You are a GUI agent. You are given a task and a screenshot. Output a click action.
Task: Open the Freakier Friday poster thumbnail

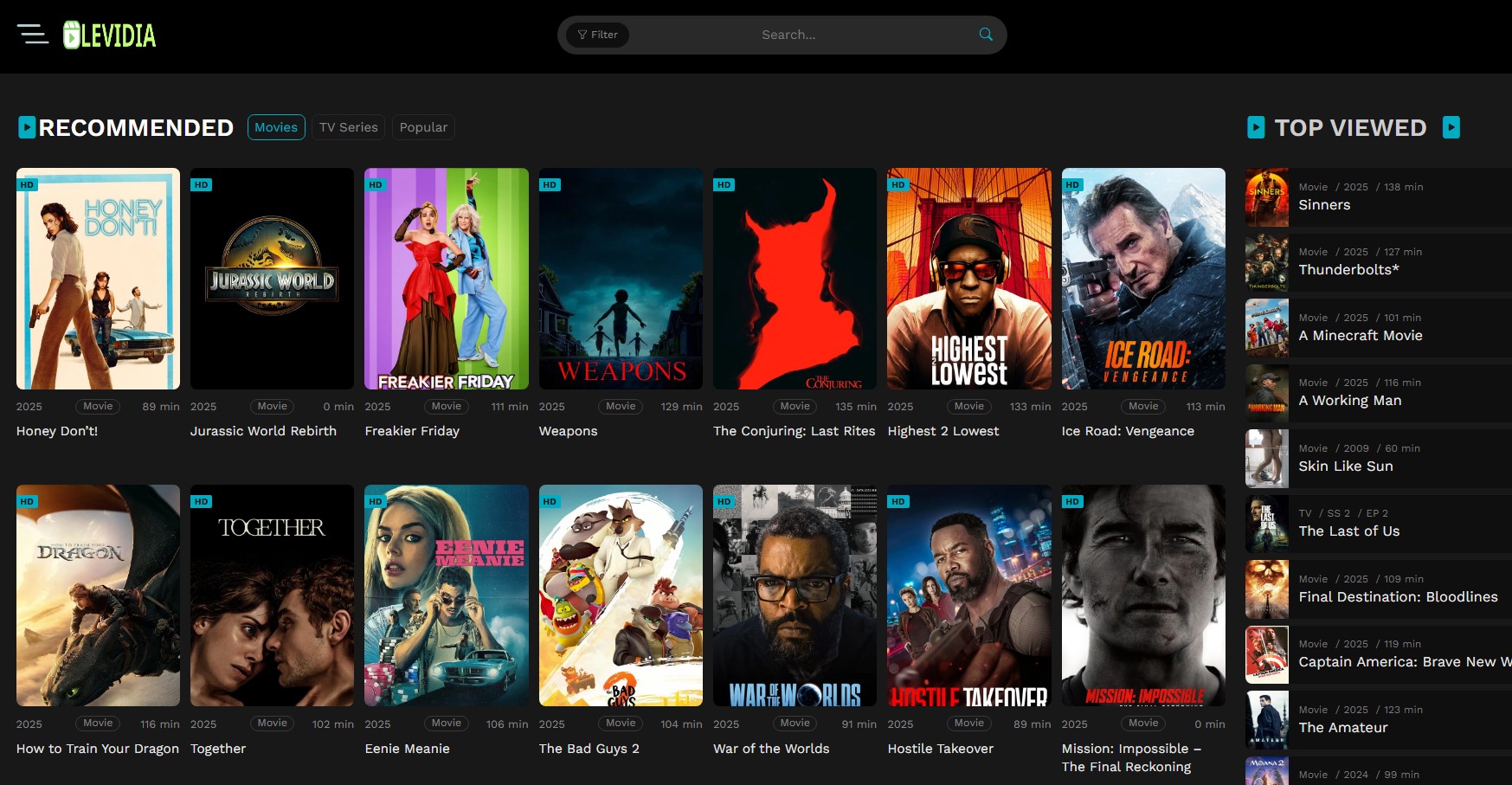point(447,278)
